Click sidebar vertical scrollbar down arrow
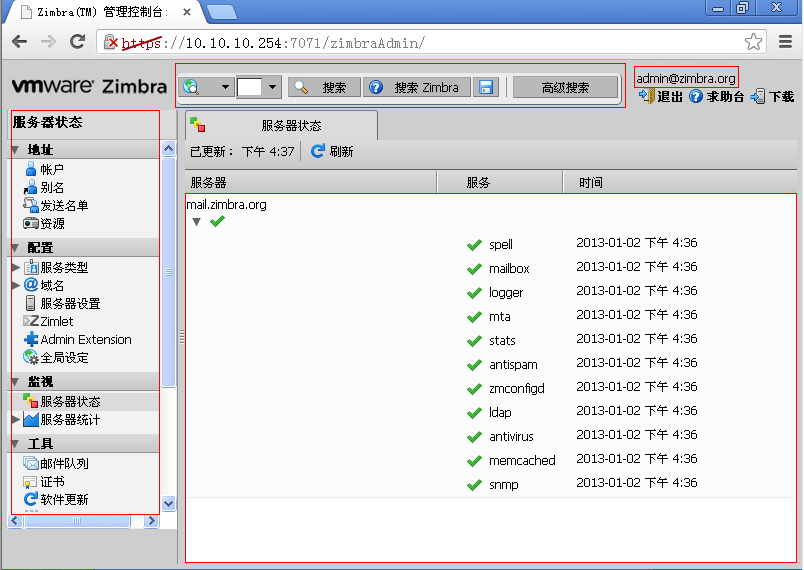 point(168,503)
